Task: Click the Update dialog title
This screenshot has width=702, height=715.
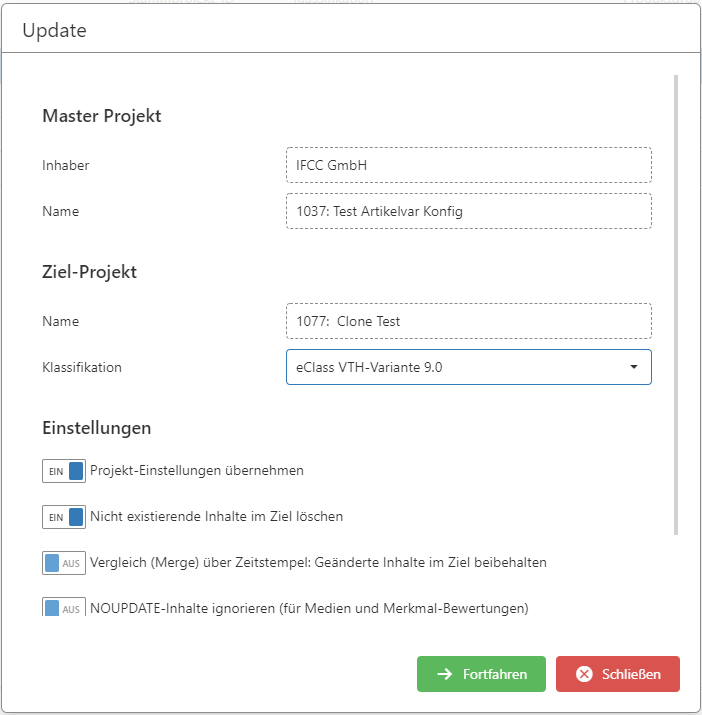Action: (54, 31)
